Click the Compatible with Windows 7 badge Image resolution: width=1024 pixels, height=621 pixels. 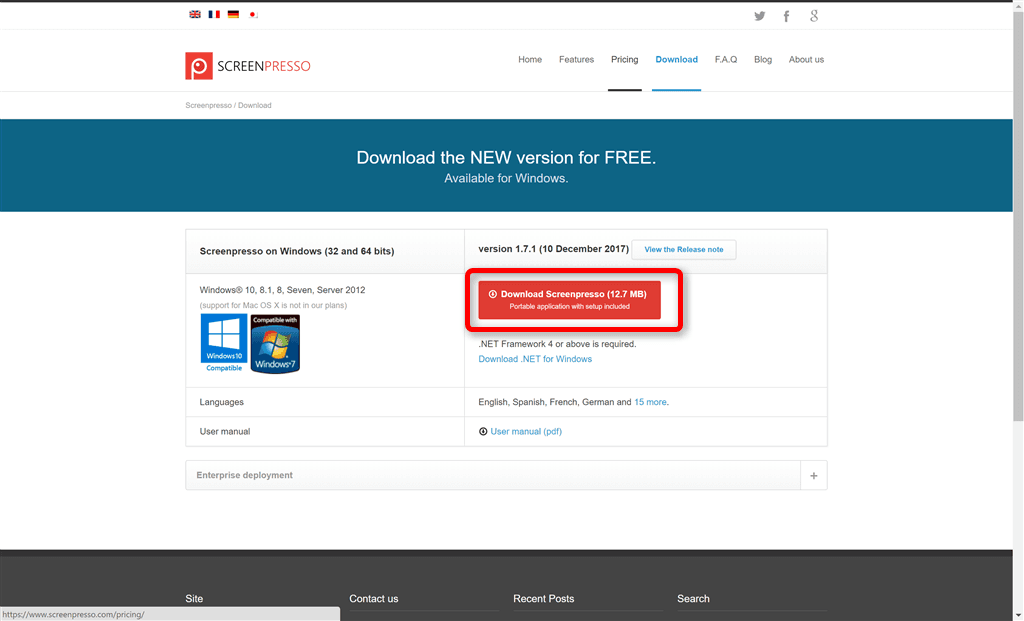pyautogui.click(x=275, y=343)
